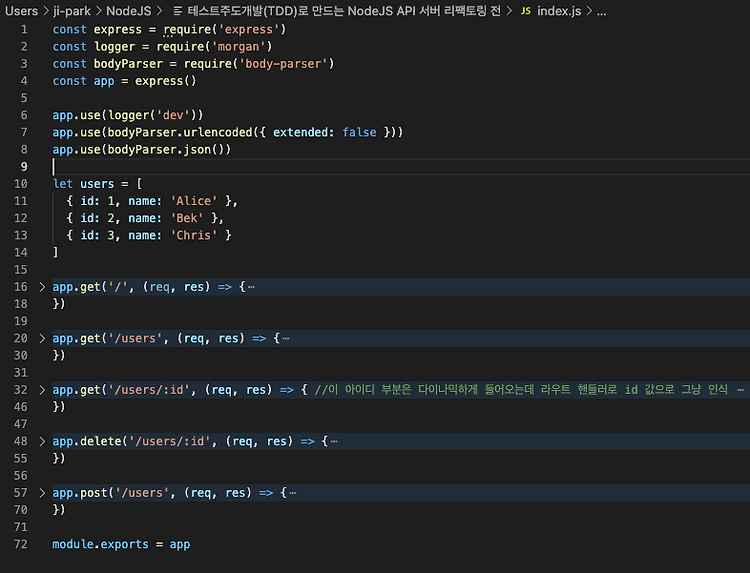Click the closing '})' on line 70
The width and height of the screenshot is (750, 573).
click(x=59, y=510)
